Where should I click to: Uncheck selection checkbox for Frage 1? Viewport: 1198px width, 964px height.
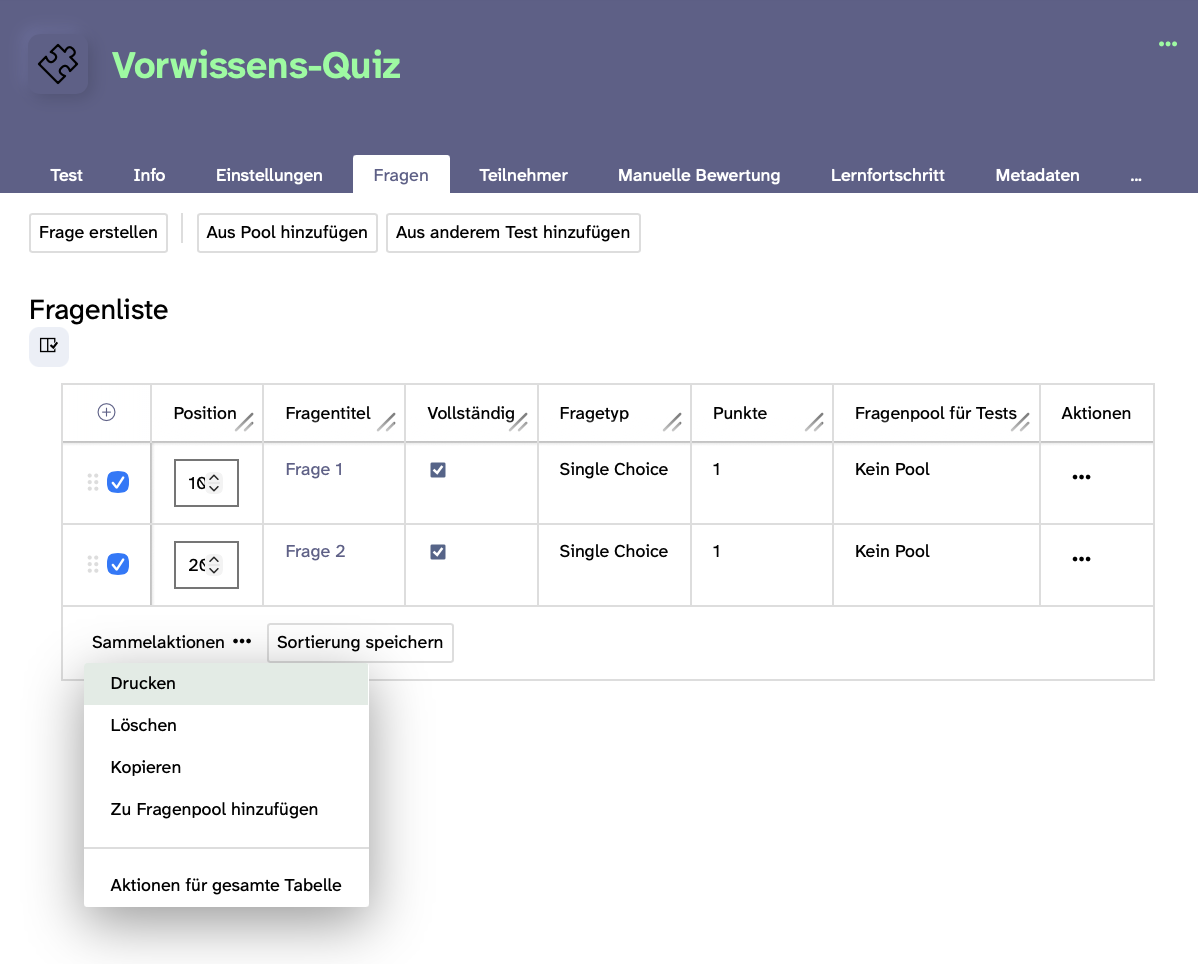coord(118,482)
